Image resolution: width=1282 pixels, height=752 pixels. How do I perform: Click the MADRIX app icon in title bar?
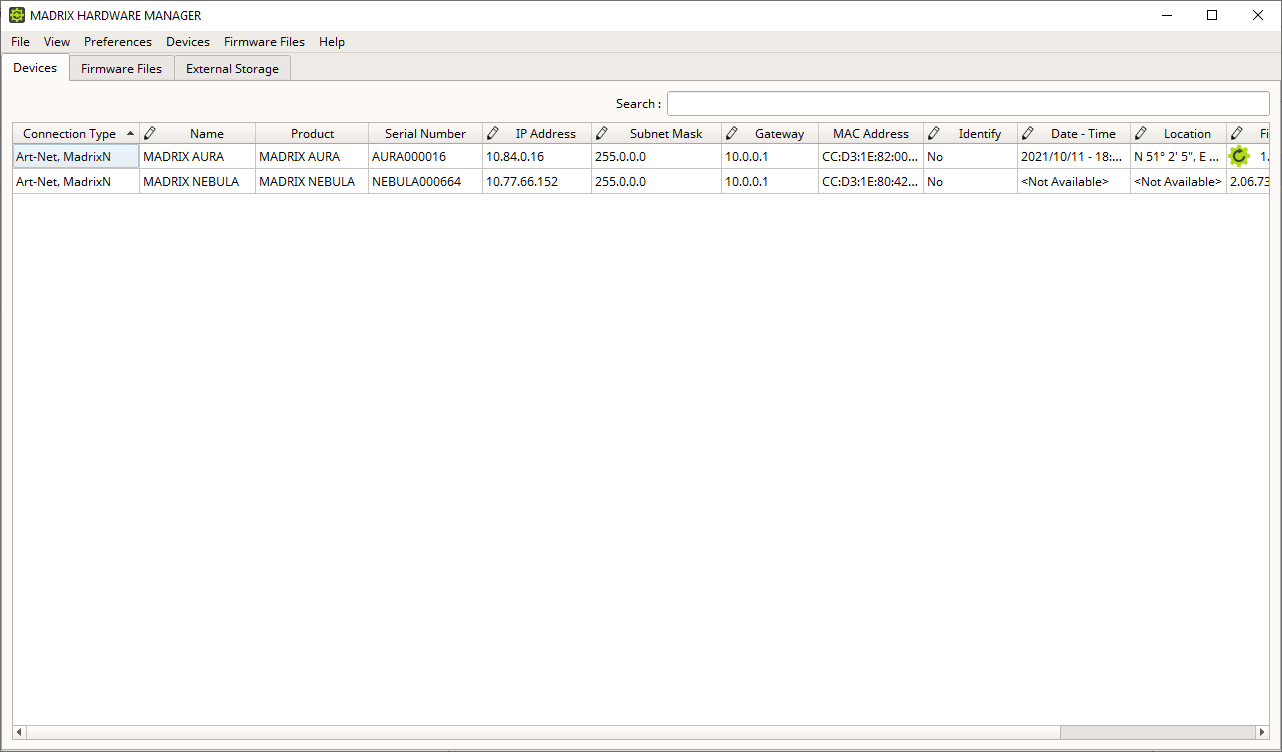(17, 15)
